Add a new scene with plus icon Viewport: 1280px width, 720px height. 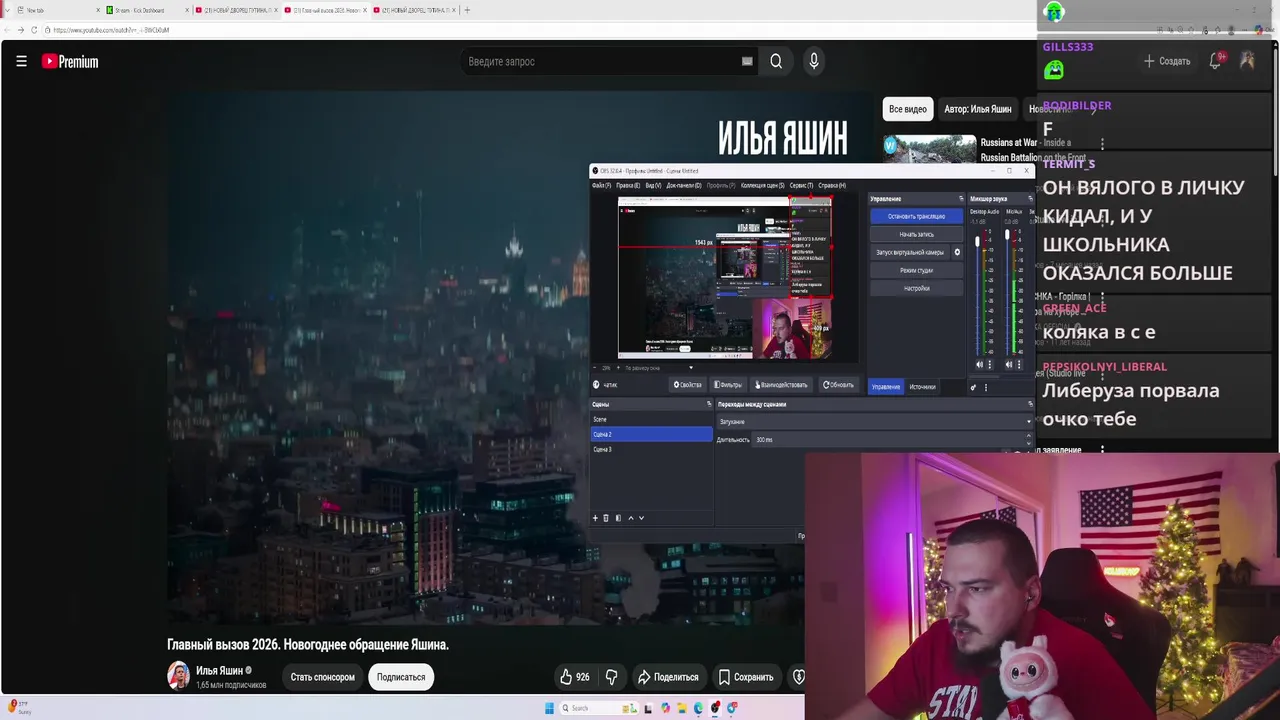pos(595,518)
